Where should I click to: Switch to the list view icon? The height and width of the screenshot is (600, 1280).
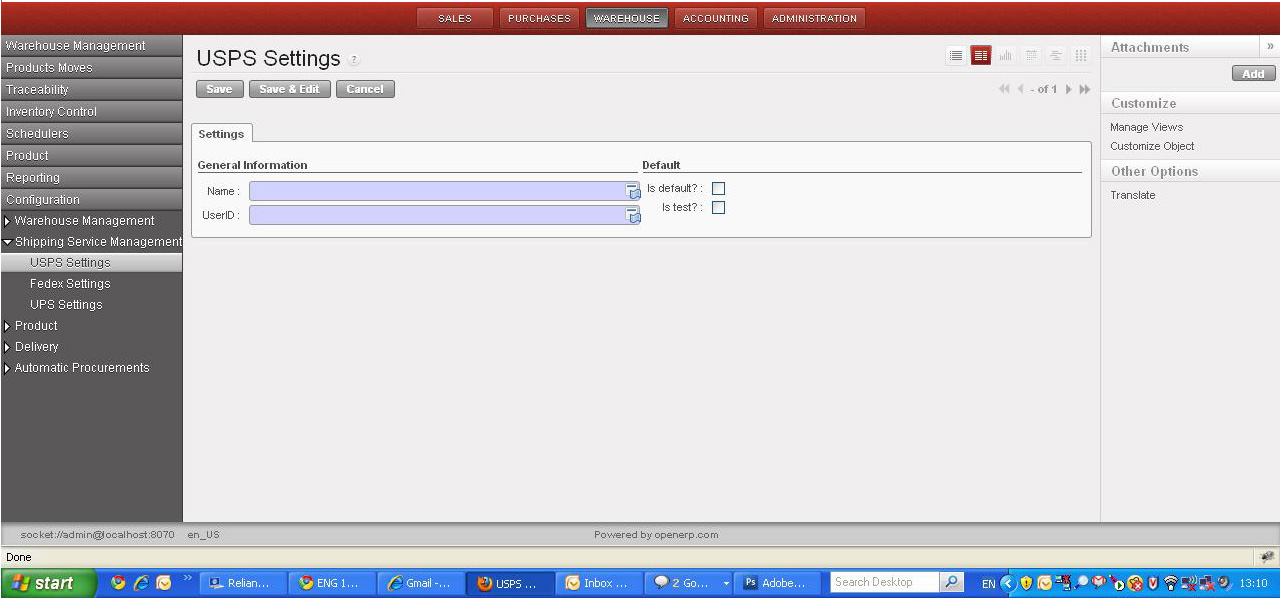coord(956,56)
